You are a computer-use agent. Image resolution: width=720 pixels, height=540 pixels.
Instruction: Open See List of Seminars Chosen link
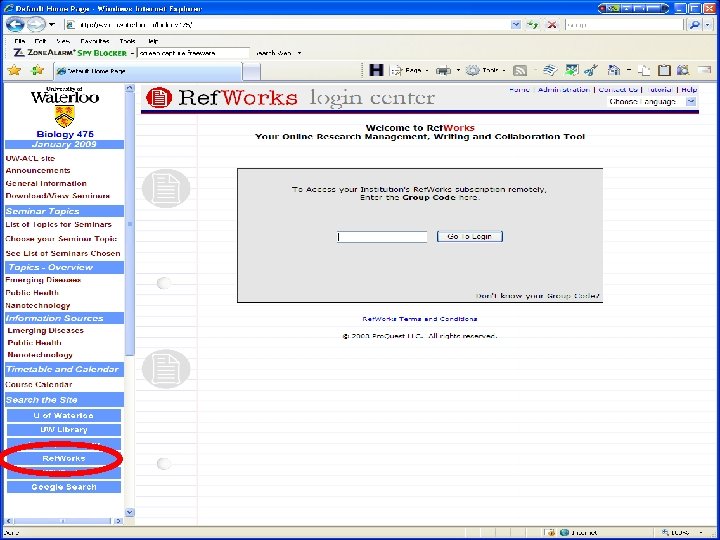click(63, 253)
